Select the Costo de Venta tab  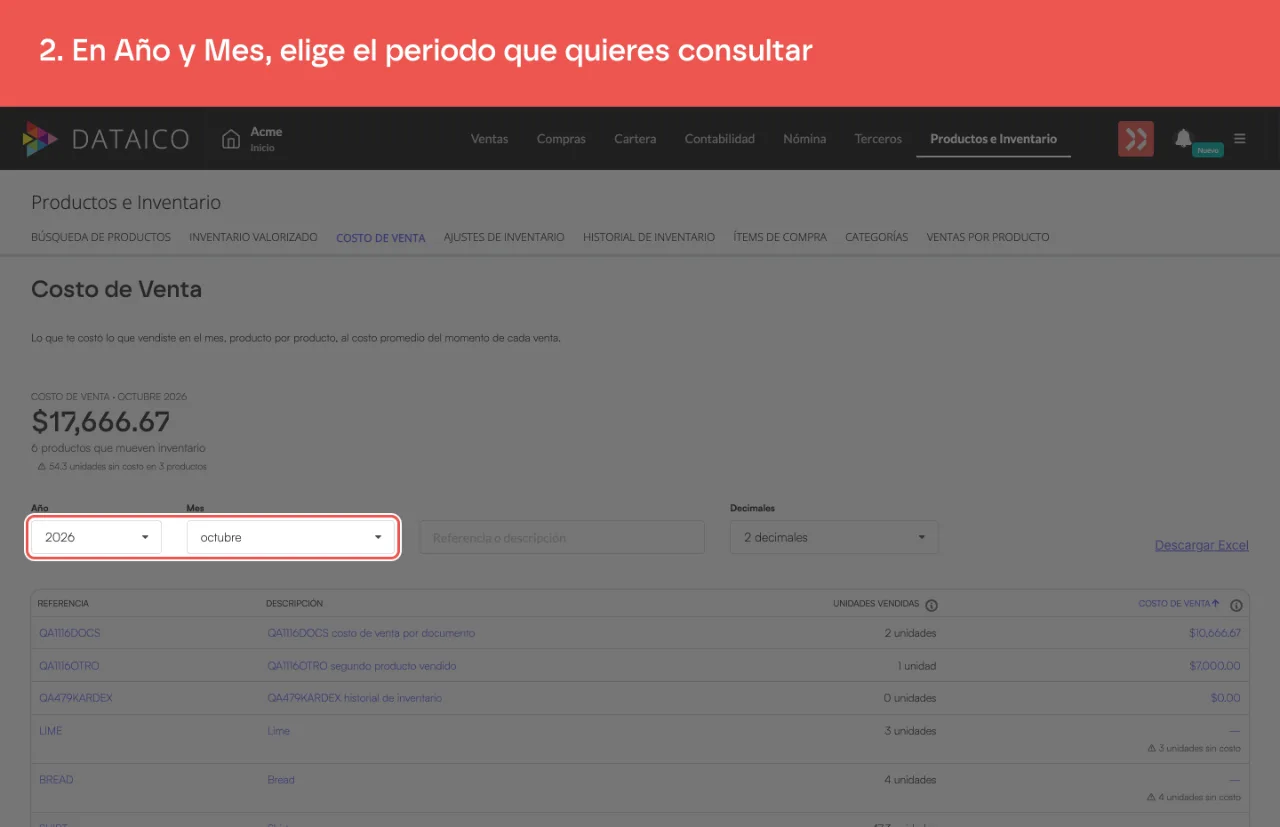click(x=381, y=238)
